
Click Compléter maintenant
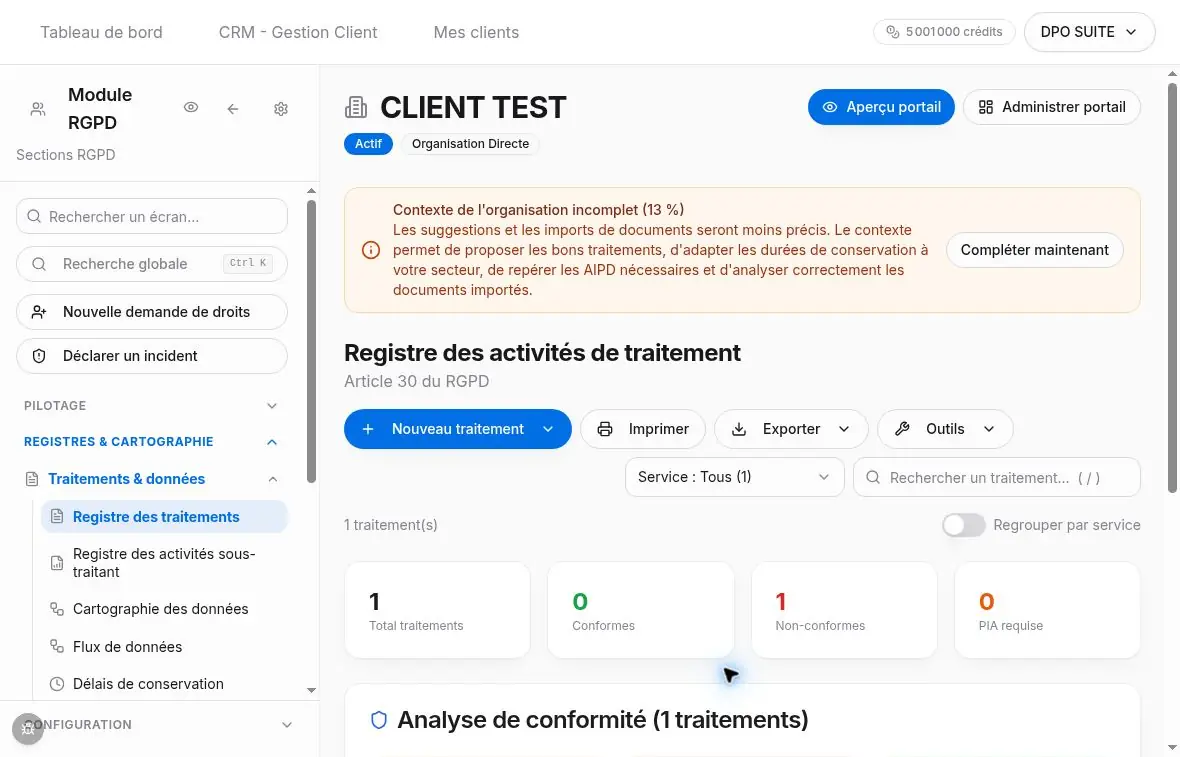pos(1034,250)
